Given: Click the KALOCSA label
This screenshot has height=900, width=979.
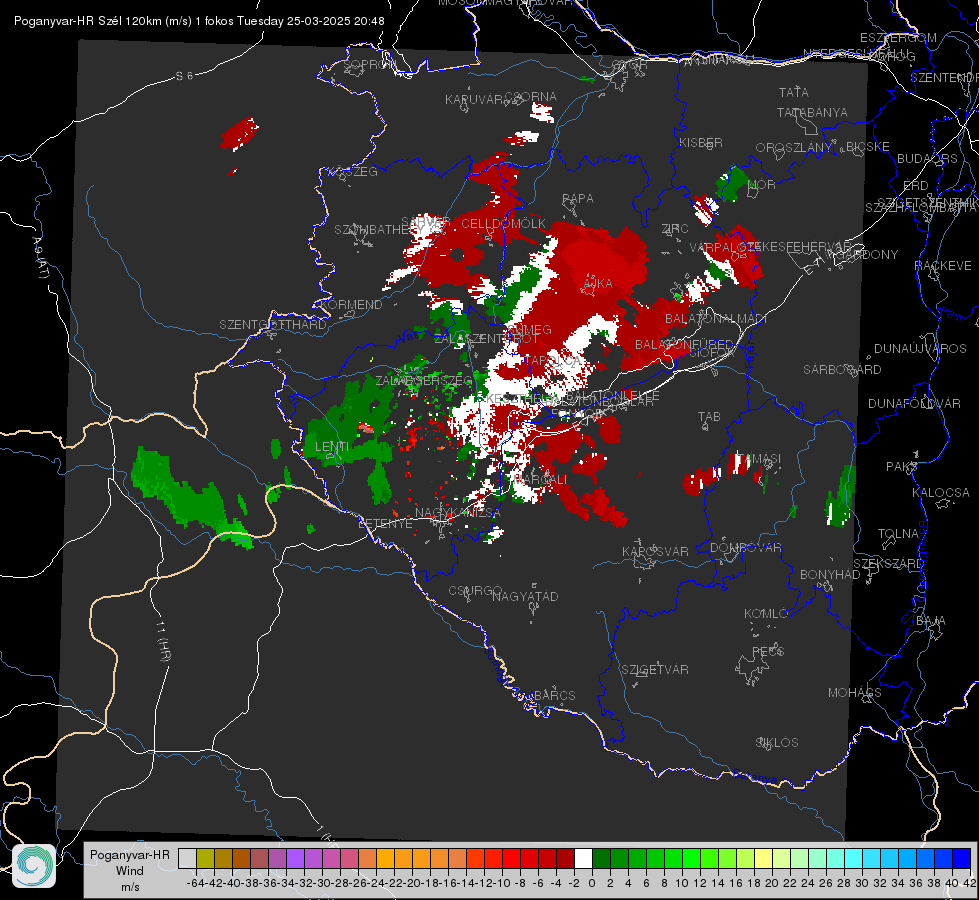Looking at the screenshot, I should click(x=940, y=493).
